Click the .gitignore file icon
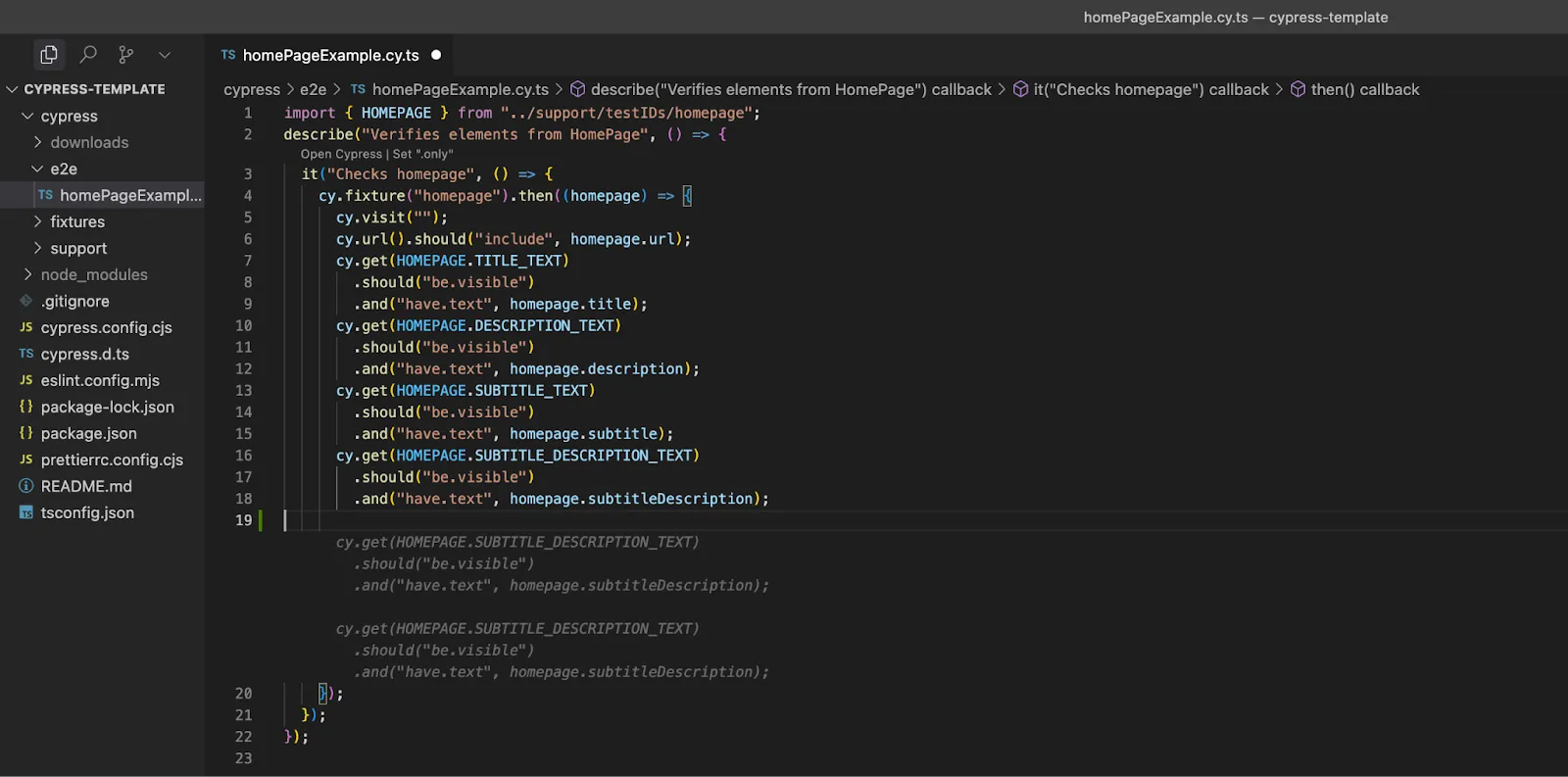1568x777 pixels. (x=26, y=301)
